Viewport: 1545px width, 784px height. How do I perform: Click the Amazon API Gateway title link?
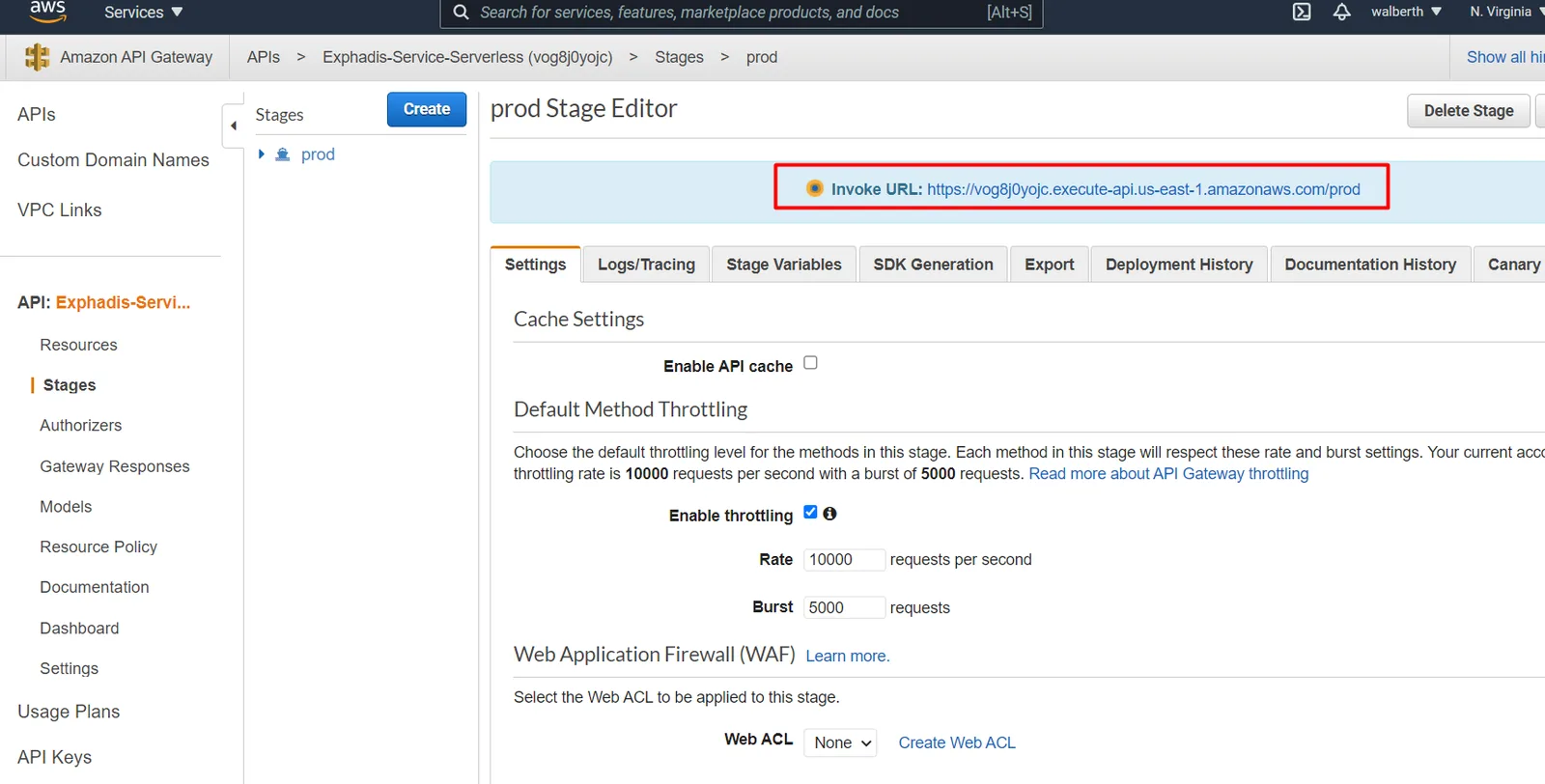136,57
